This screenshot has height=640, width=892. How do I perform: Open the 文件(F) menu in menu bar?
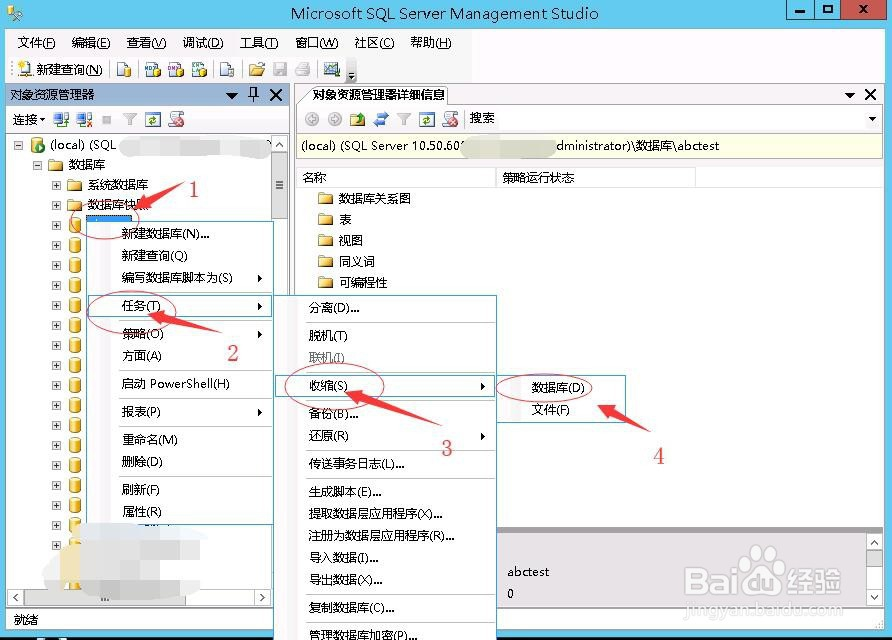tap(36, 43)
